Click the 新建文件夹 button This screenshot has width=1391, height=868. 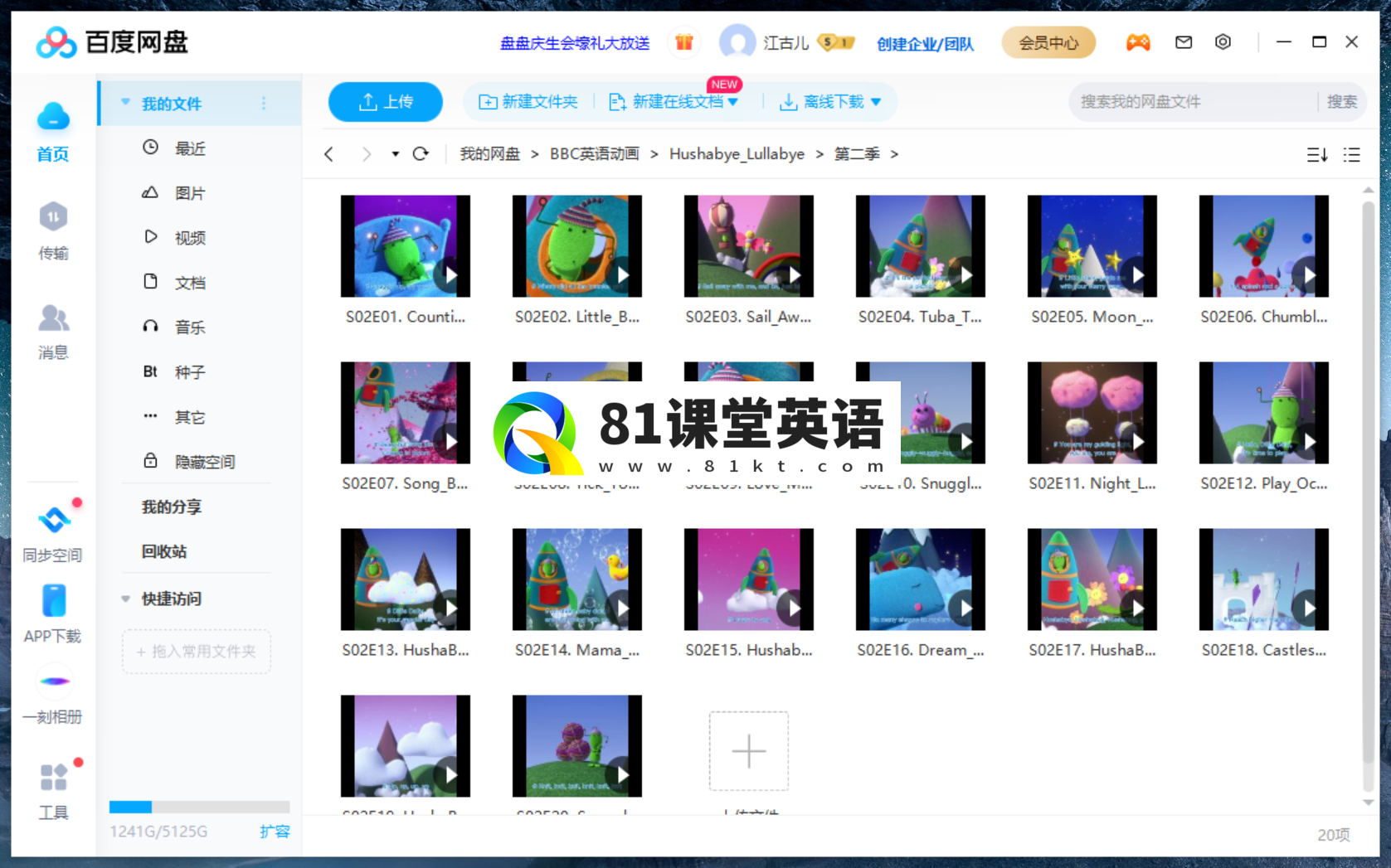[528, 102]
